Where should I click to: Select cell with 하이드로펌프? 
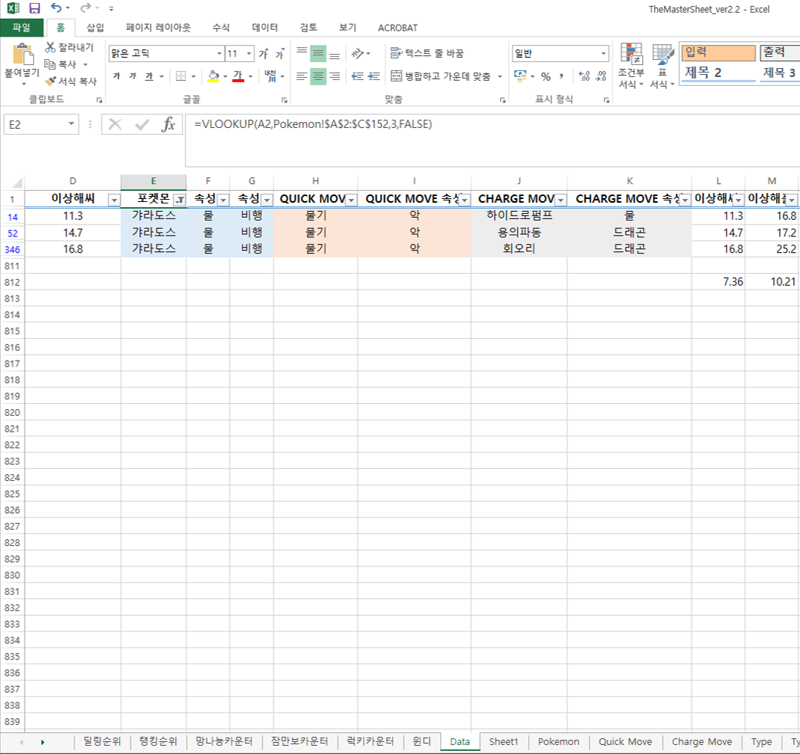coord(519,216)
